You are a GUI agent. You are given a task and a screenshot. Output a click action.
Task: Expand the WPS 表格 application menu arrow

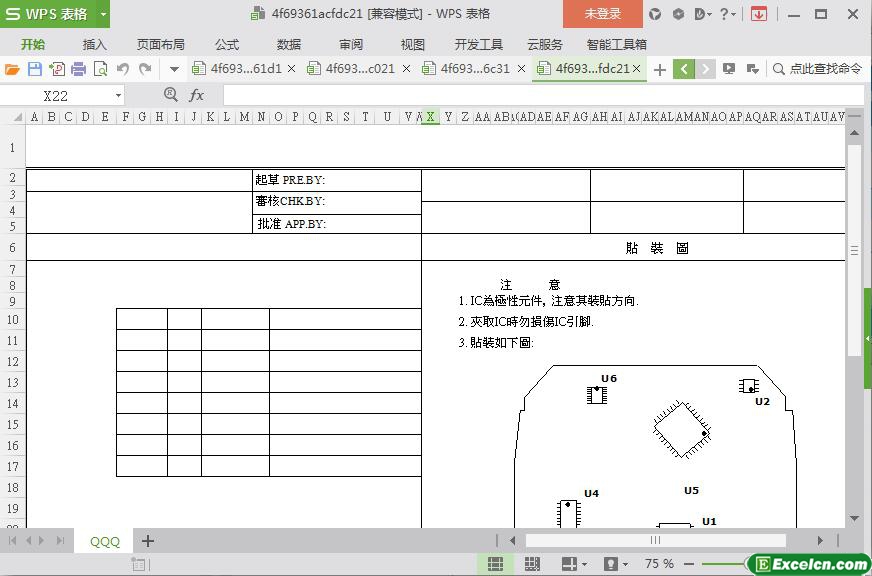click(x=103, y=14)
